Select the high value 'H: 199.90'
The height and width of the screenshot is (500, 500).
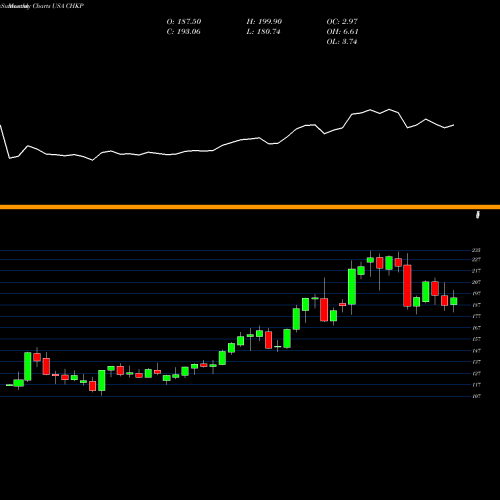pos(264,22)
